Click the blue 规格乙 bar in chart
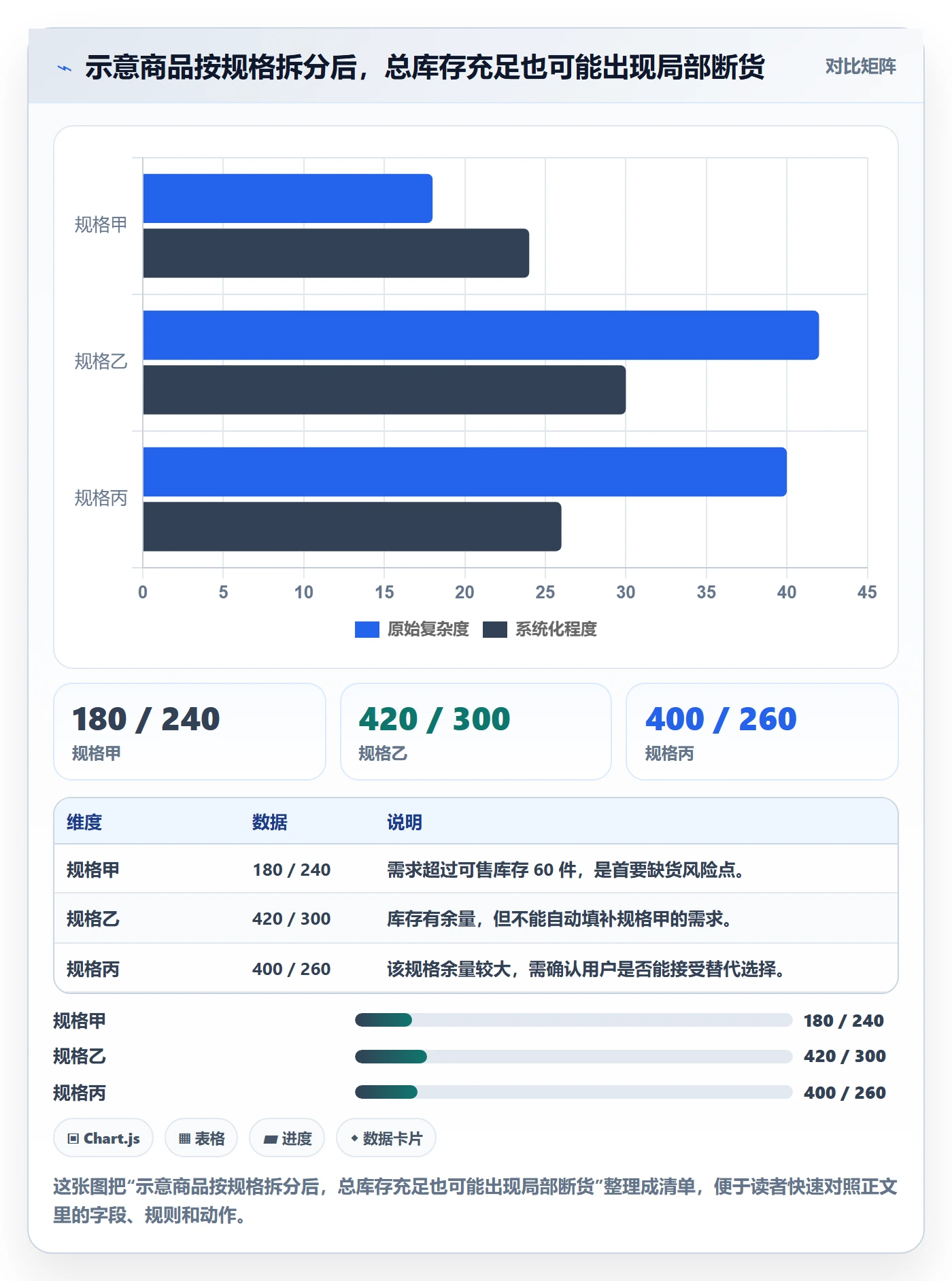This screenshot has height=1281, width=952. 481,335
